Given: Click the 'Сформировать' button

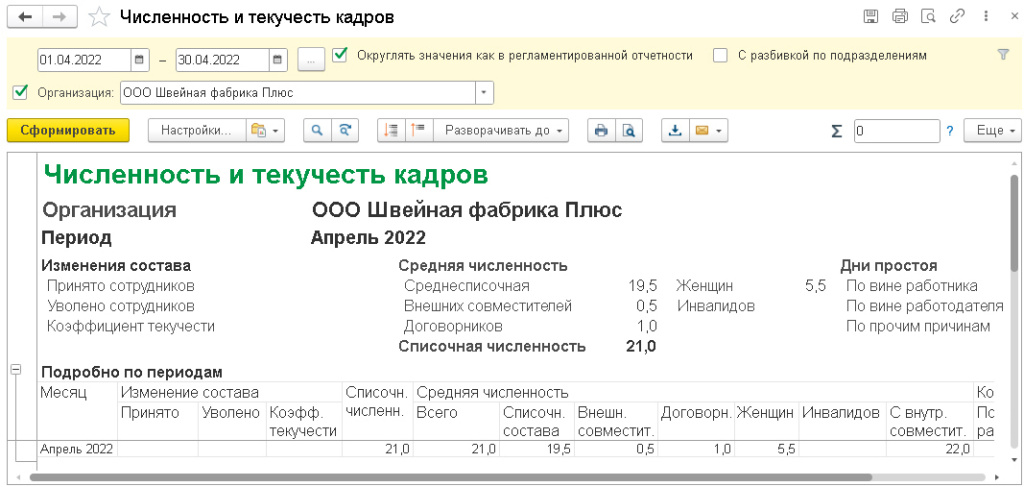Looking at the screenshot, I should tap(68, 131).
